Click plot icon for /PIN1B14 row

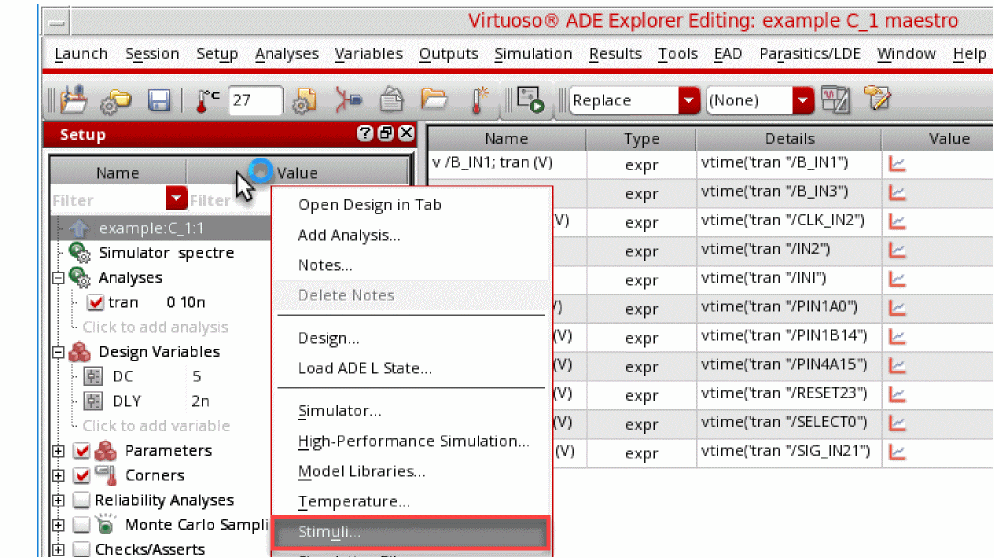pos(897,337)
